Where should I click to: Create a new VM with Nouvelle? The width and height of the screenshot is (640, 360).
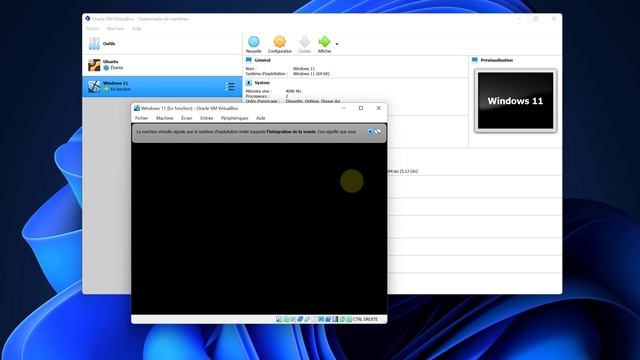pos(253,44)
